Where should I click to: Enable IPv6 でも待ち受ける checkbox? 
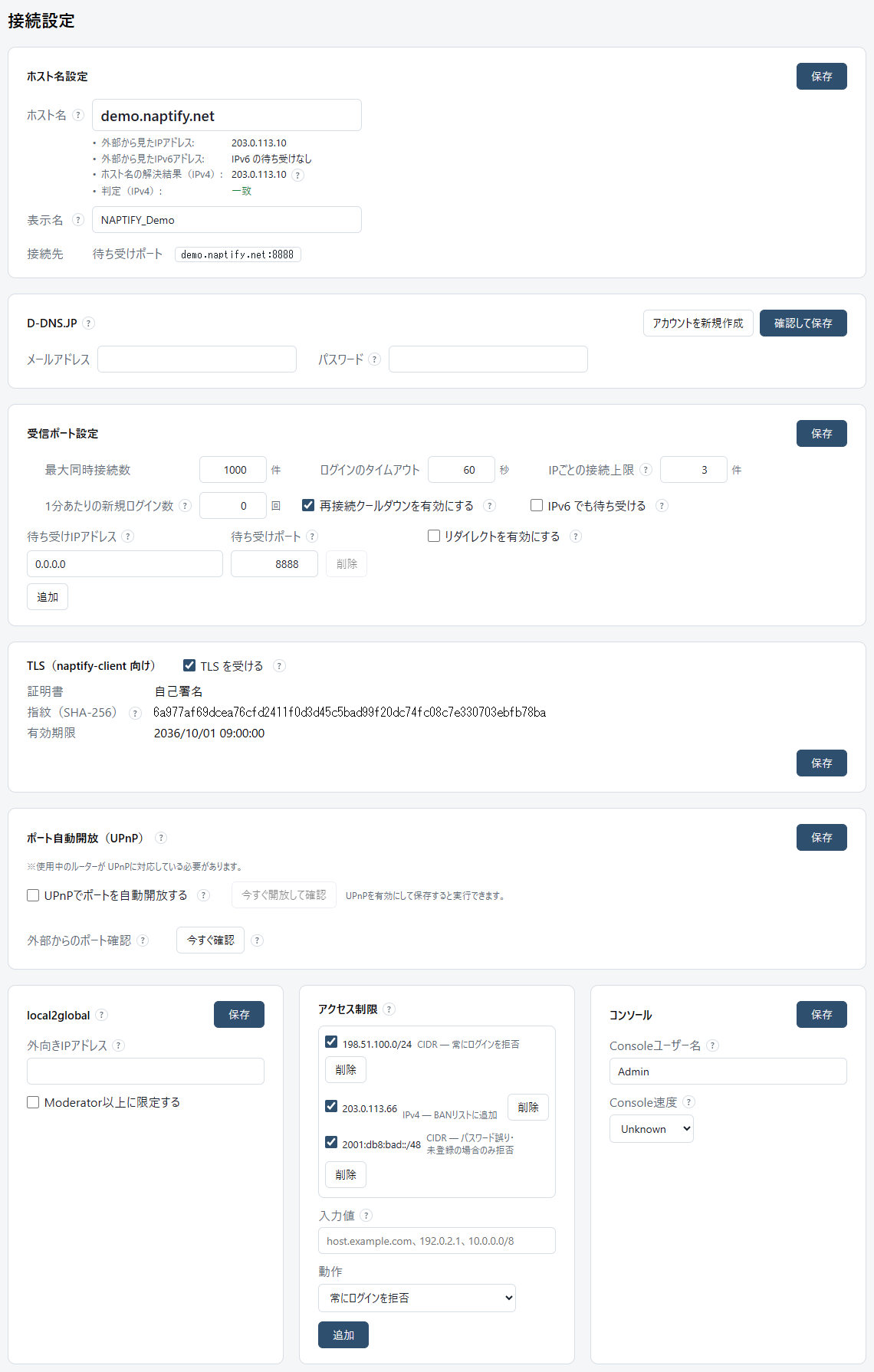(x=537, y=505)
